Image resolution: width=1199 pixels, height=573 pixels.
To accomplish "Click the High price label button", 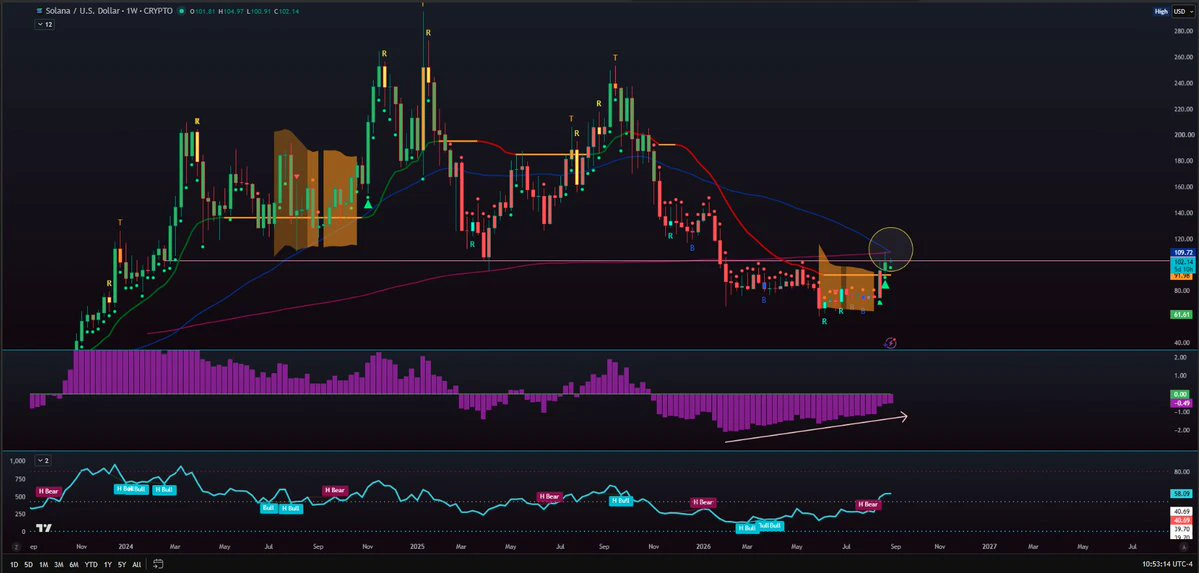I will tap(1161, 11).
